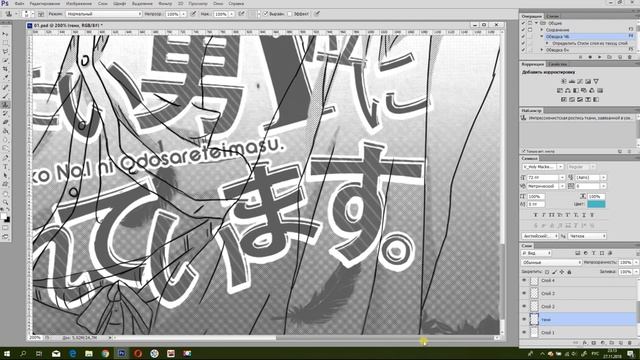
Task: Select the Brush tool
Action: (5, 96)
